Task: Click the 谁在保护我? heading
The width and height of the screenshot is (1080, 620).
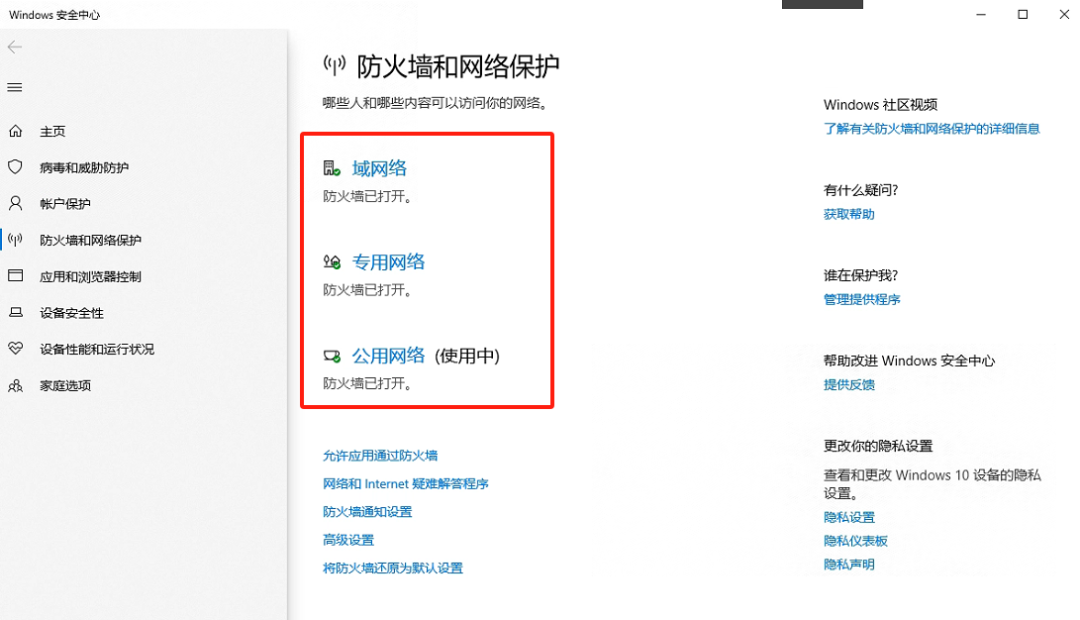Action: pyautogui.click(x=861, y=276)
